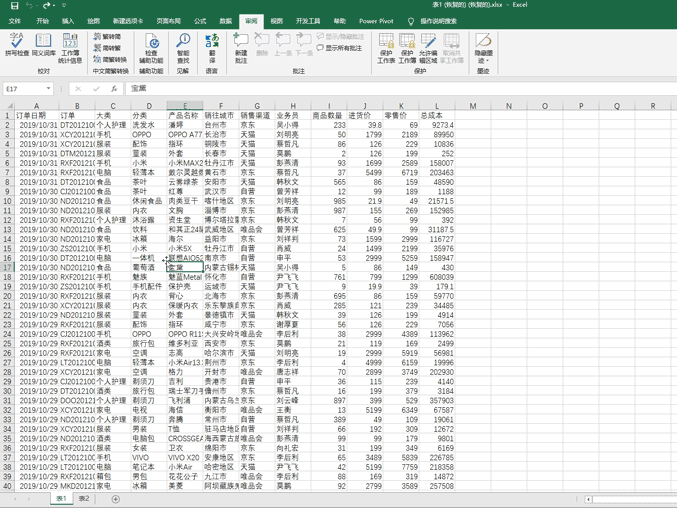The width and height of the screenshot is (677, 508).
Task: Check accessibility (检查辅助功能)
Action: 151,48
